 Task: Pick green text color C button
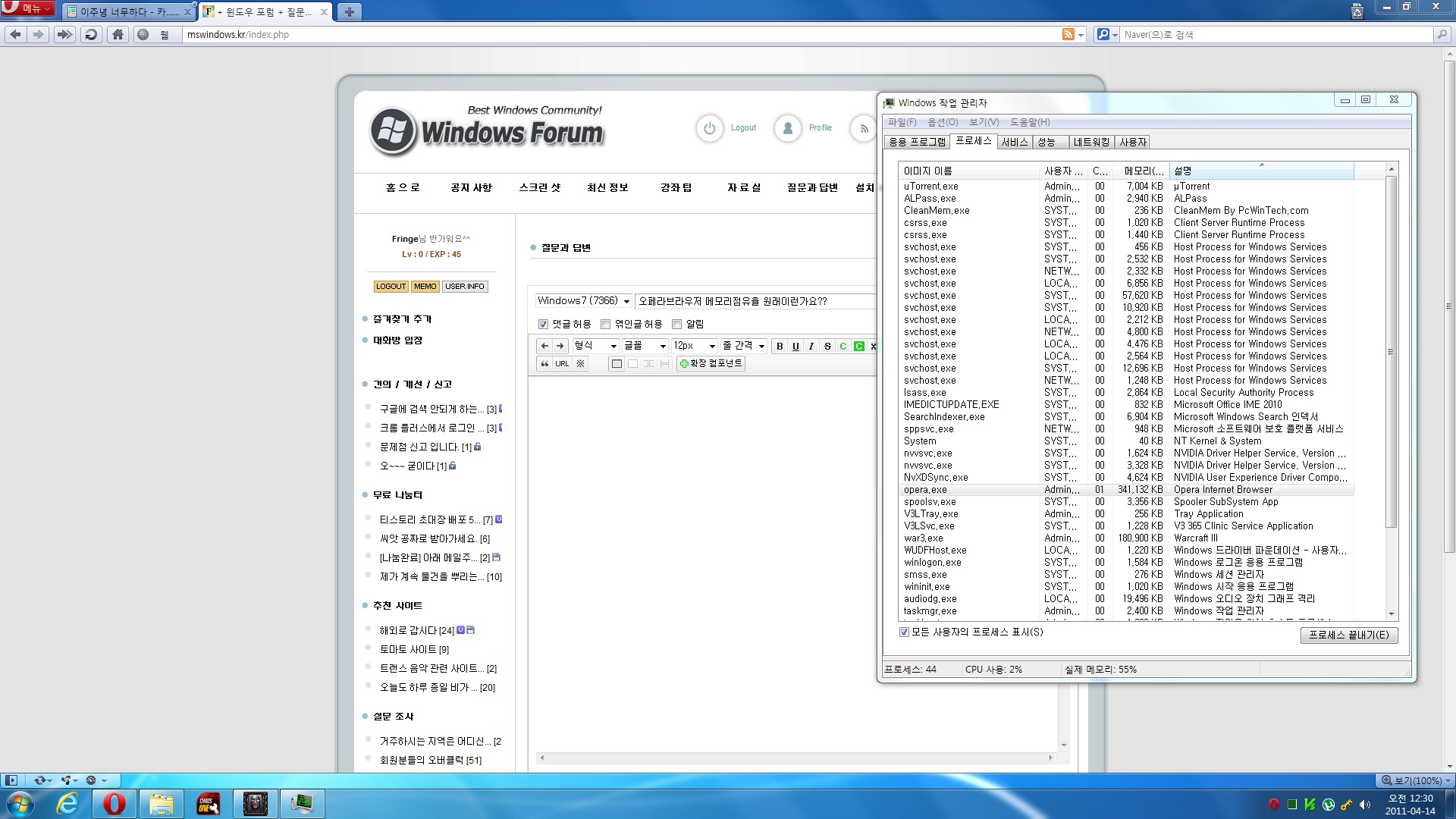[x=843, y=346]
